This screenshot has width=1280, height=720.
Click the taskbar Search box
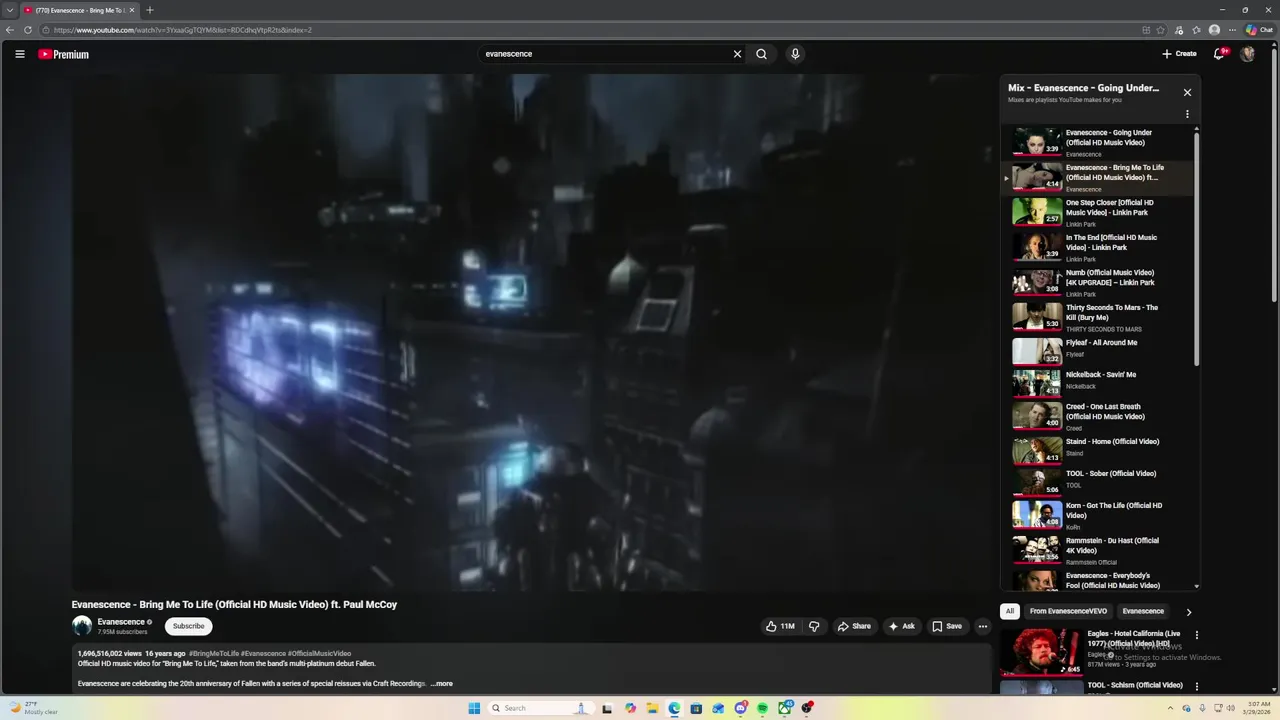click(539, 708)
